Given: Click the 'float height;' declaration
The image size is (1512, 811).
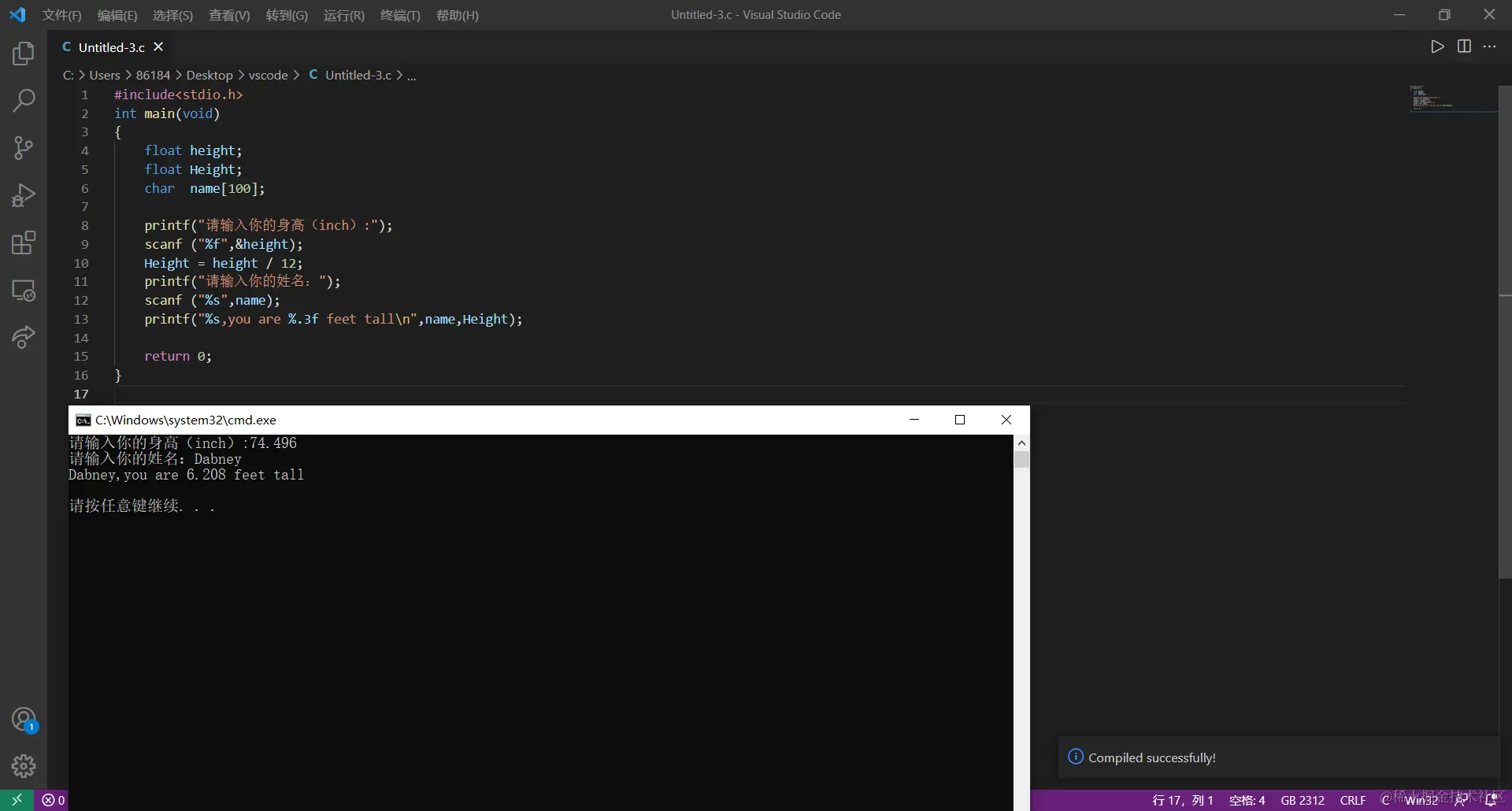Looking at the screenshot, I should (x=193, y=150).
